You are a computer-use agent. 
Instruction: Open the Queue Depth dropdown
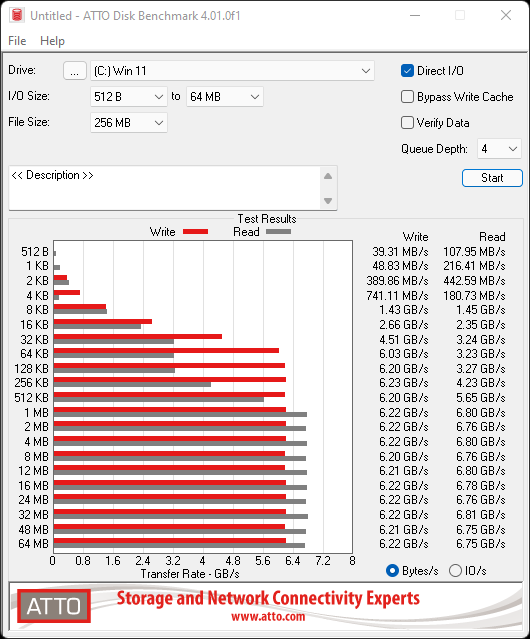pos(499,149)
